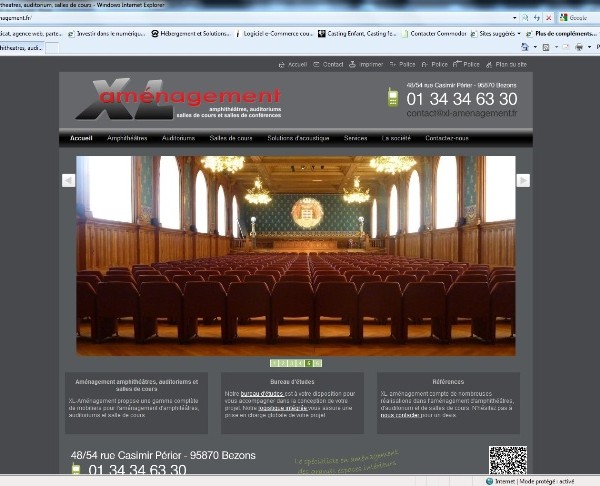Click the feeds icon in IE command bar

pyautogui.click(x=546, y=47)
